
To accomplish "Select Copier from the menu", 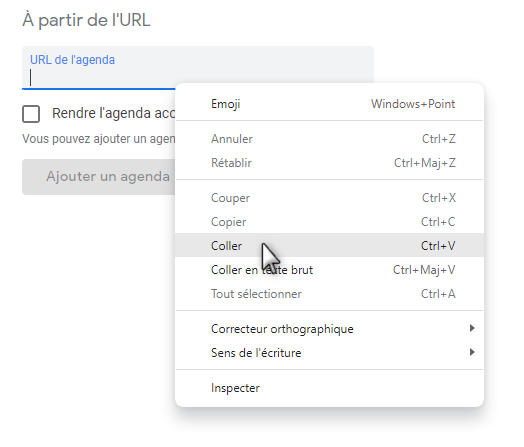I will pos(330,222).
